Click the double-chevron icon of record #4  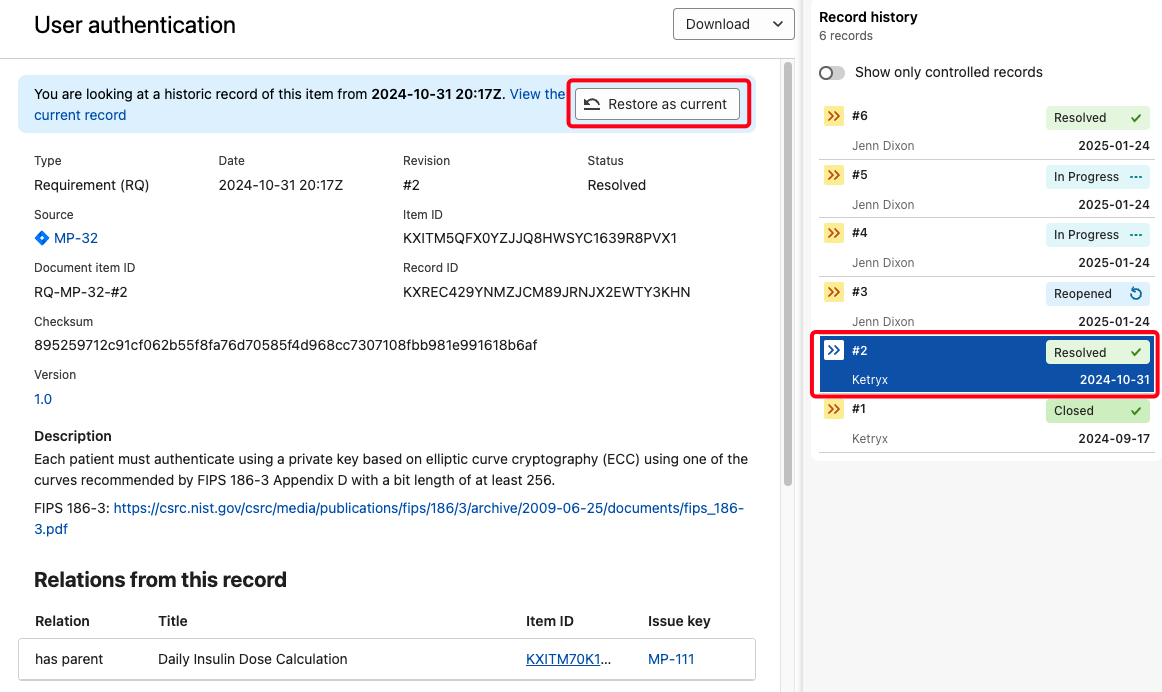pyautogui.click(x=834, y=233)
